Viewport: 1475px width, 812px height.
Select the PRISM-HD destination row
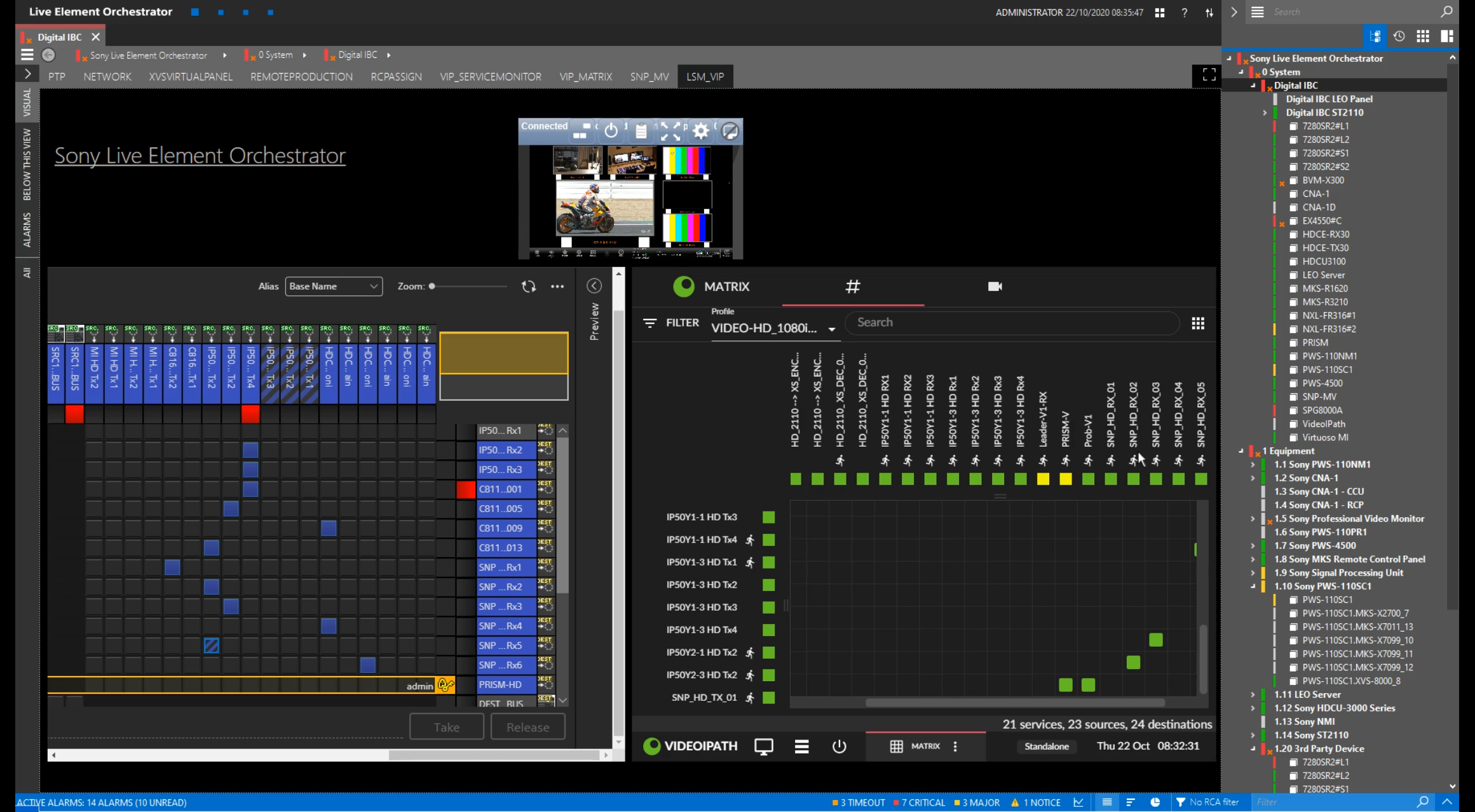pyautogui.click(x=506, y=685)
